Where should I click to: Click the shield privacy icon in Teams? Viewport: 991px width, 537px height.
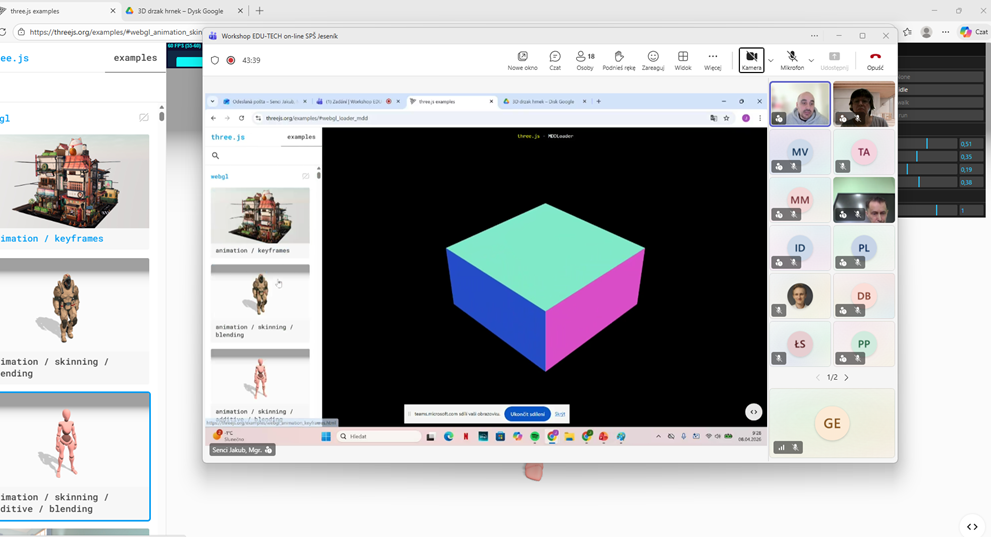coord(214,60)
